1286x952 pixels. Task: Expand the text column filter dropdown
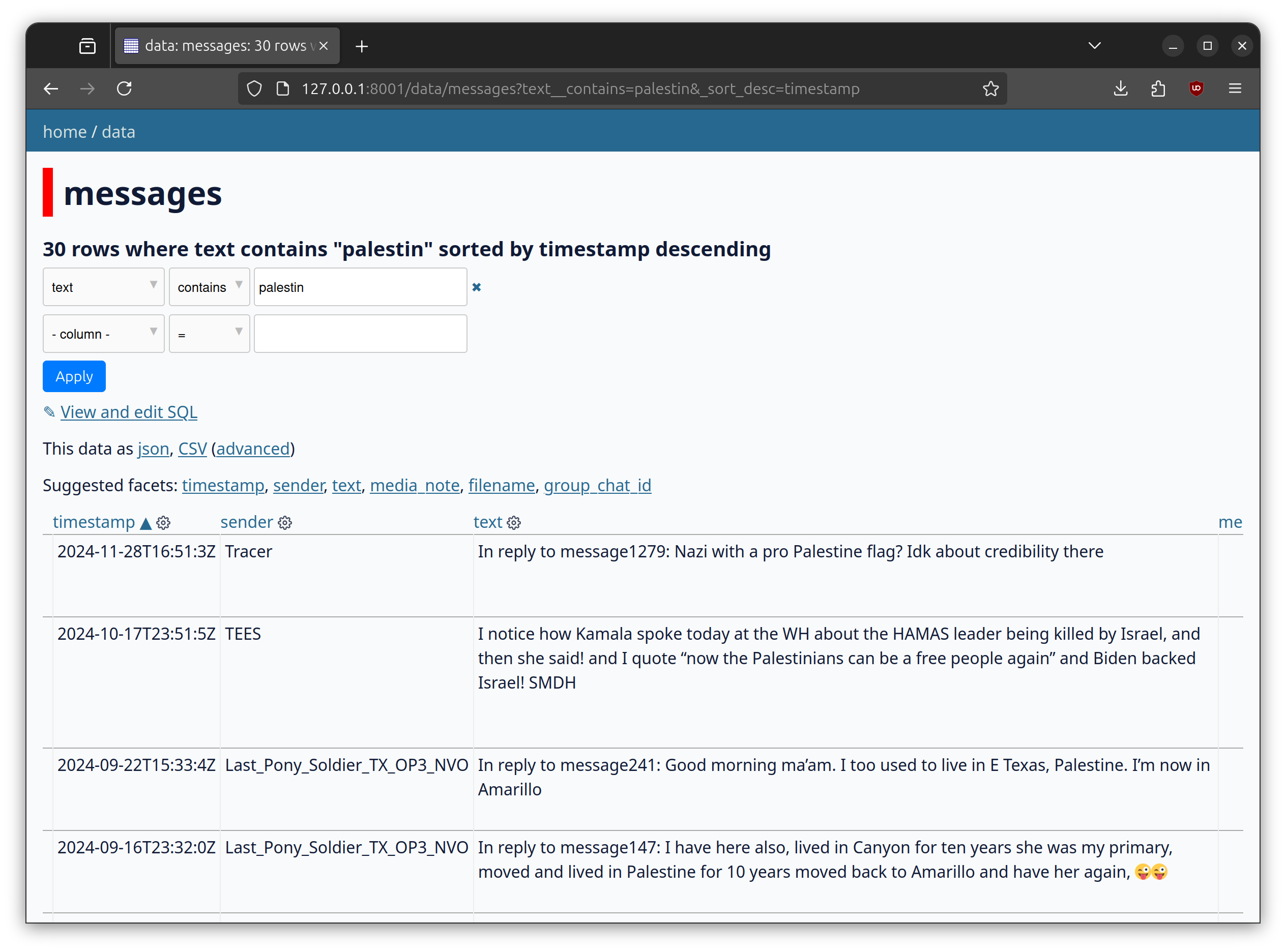[104, 287]
